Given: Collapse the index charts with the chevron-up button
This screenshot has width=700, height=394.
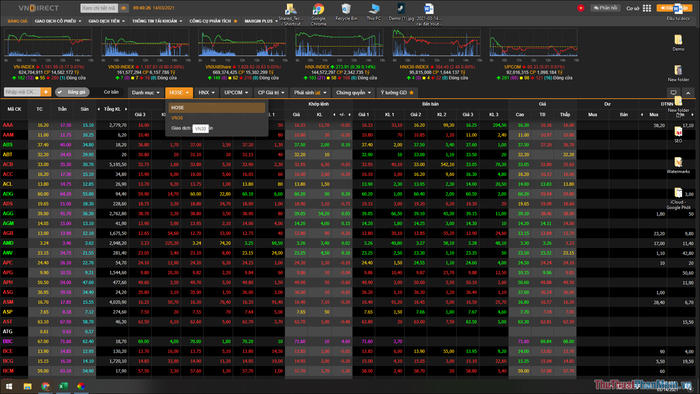Looking at the screenshot, I should coord(688,92).
